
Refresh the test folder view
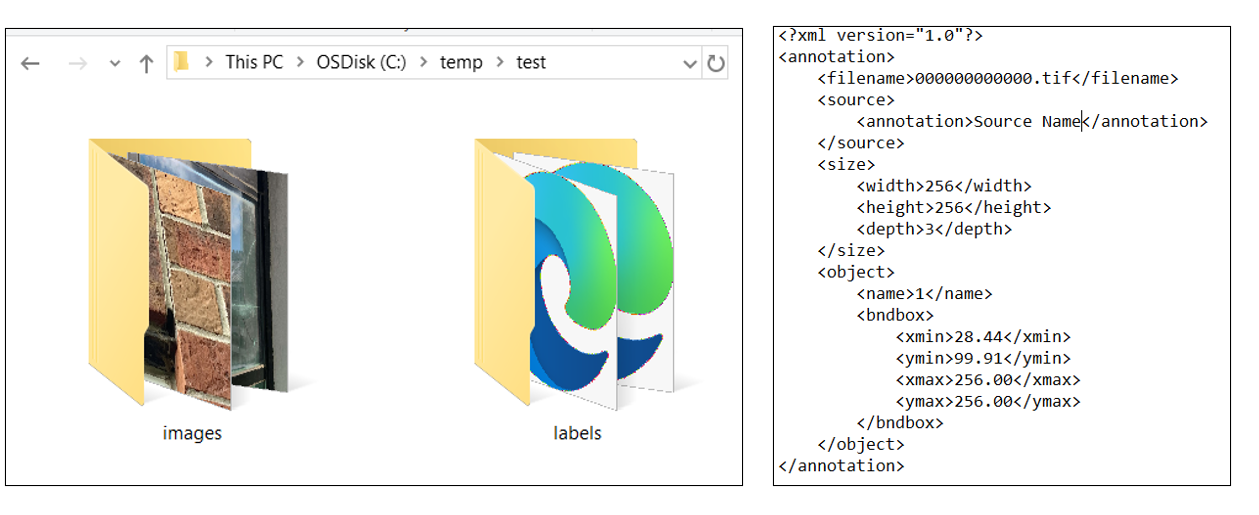click(715, 63)
